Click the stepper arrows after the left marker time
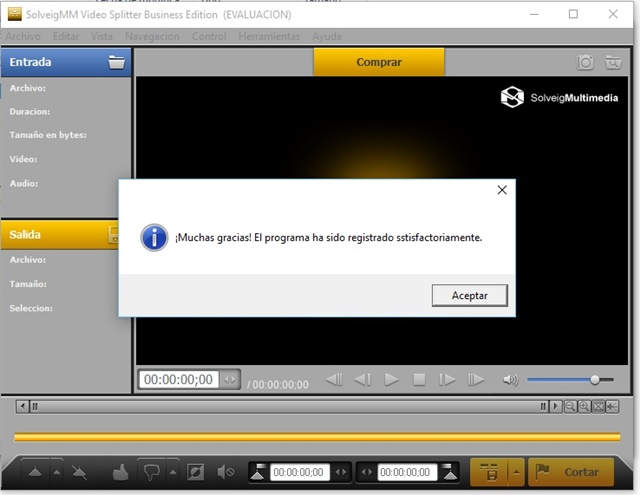This screenshot has height=495, width=640. 341,473
